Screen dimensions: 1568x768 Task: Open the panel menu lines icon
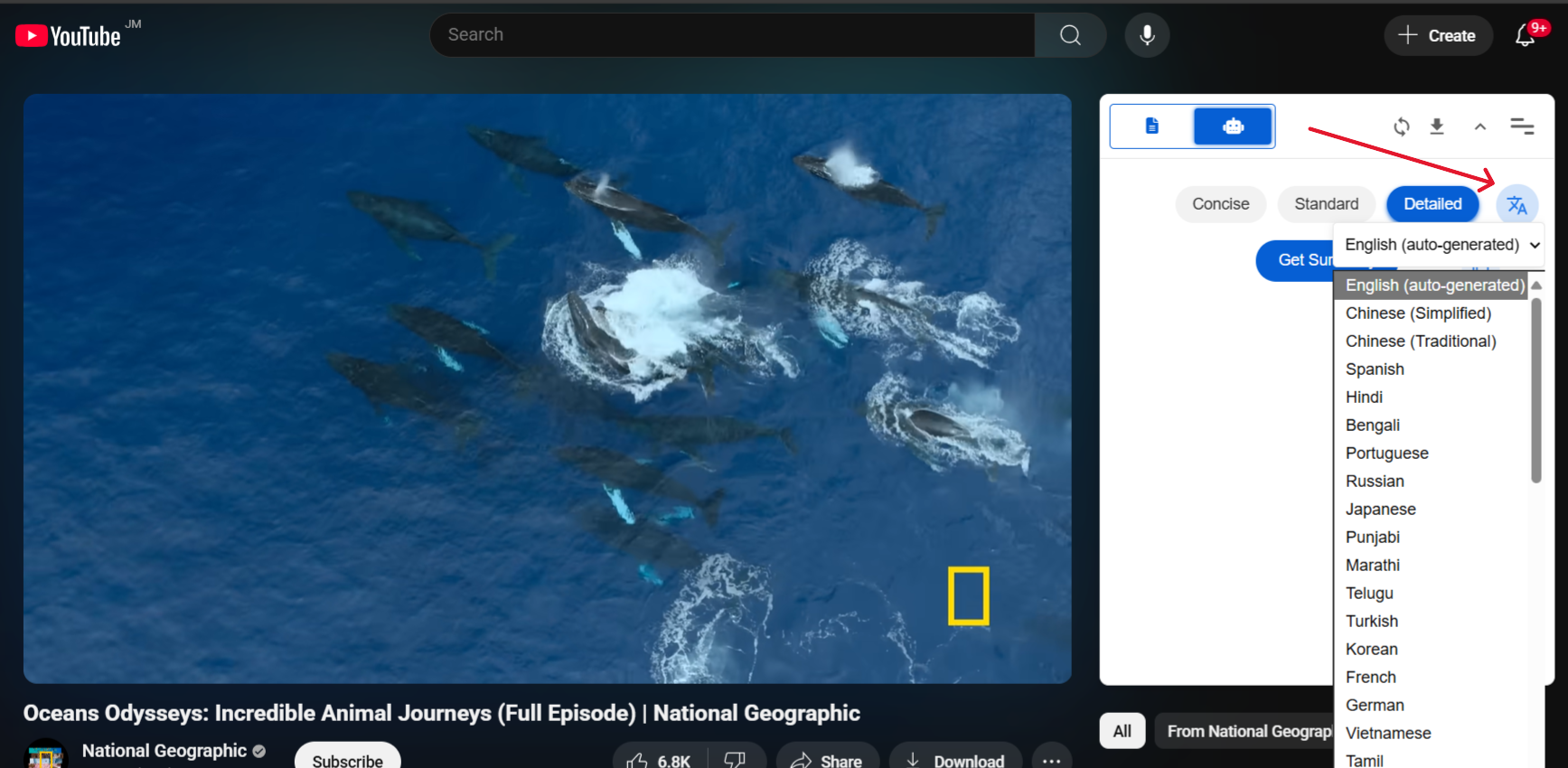pyautogui.click(x=1522, y=126)
